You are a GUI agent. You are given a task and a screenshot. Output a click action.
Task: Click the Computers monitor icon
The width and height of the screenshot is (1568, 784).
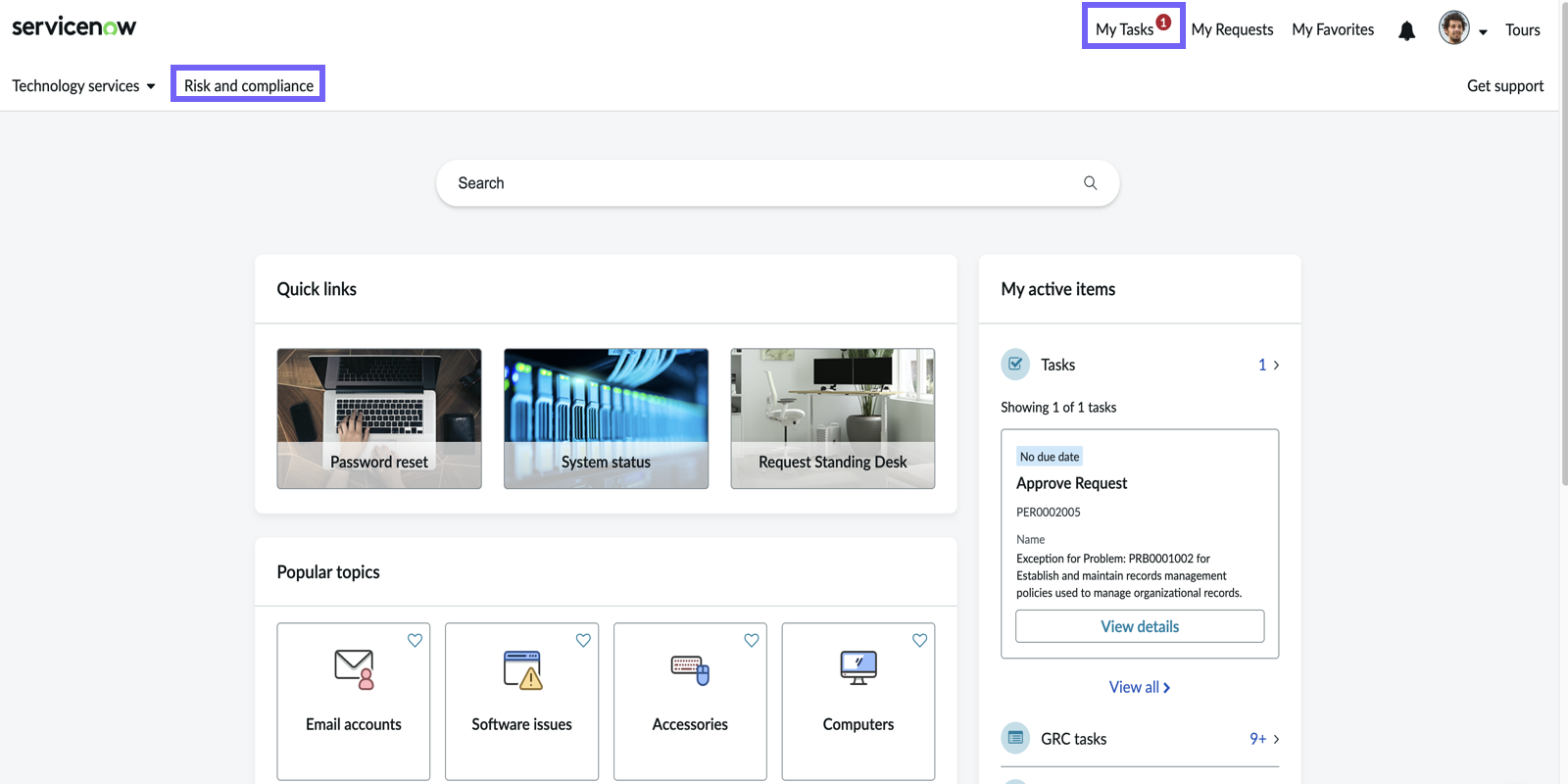point(858,668)
